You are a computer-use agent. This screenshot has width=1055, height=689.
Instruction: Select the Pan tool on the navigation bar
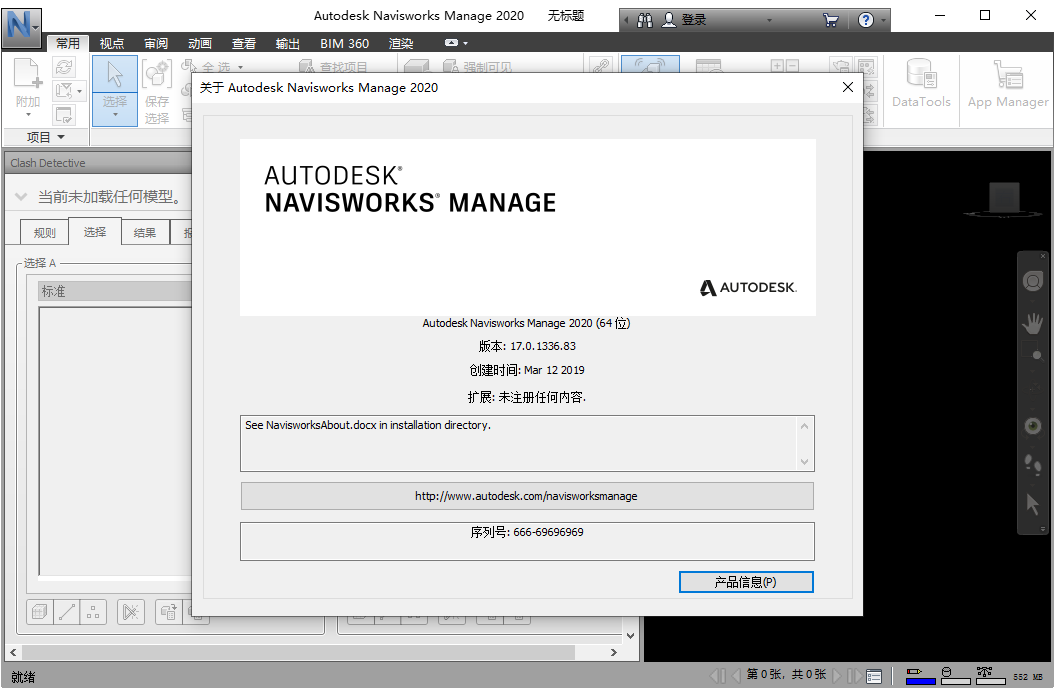(1033, 322)
